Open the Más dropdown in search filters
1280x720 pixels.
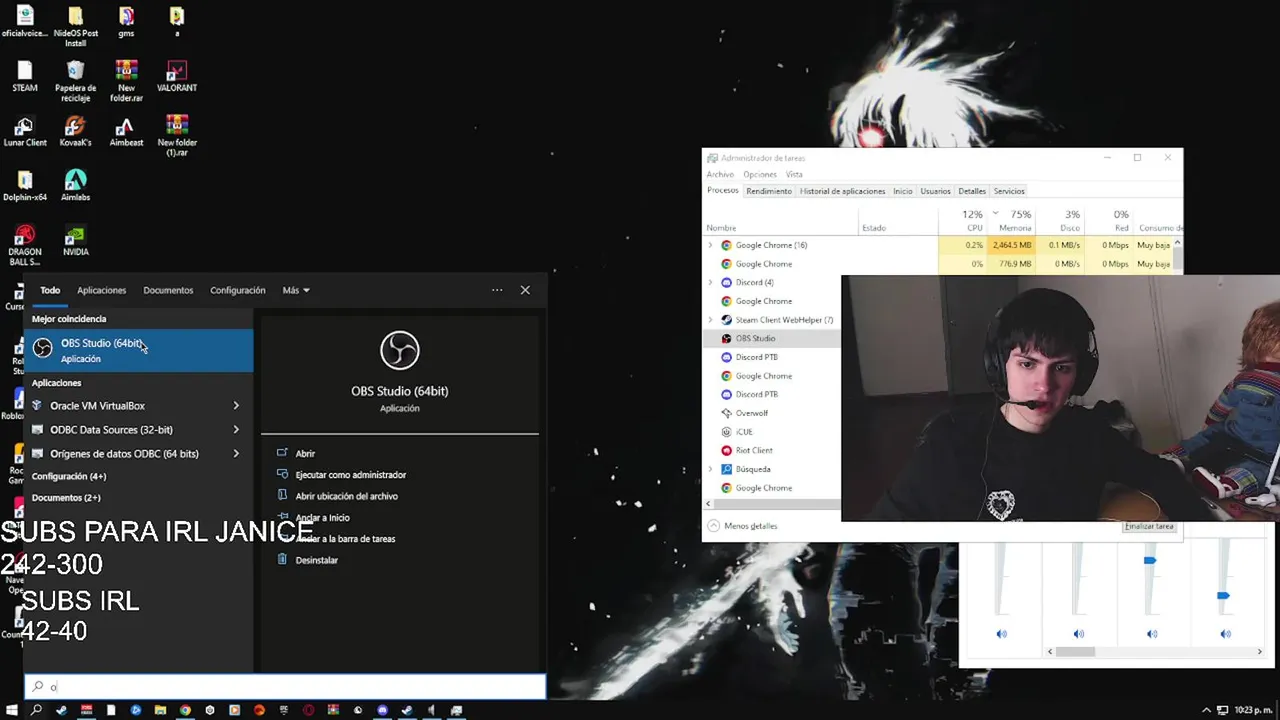(x=296, y=290)
